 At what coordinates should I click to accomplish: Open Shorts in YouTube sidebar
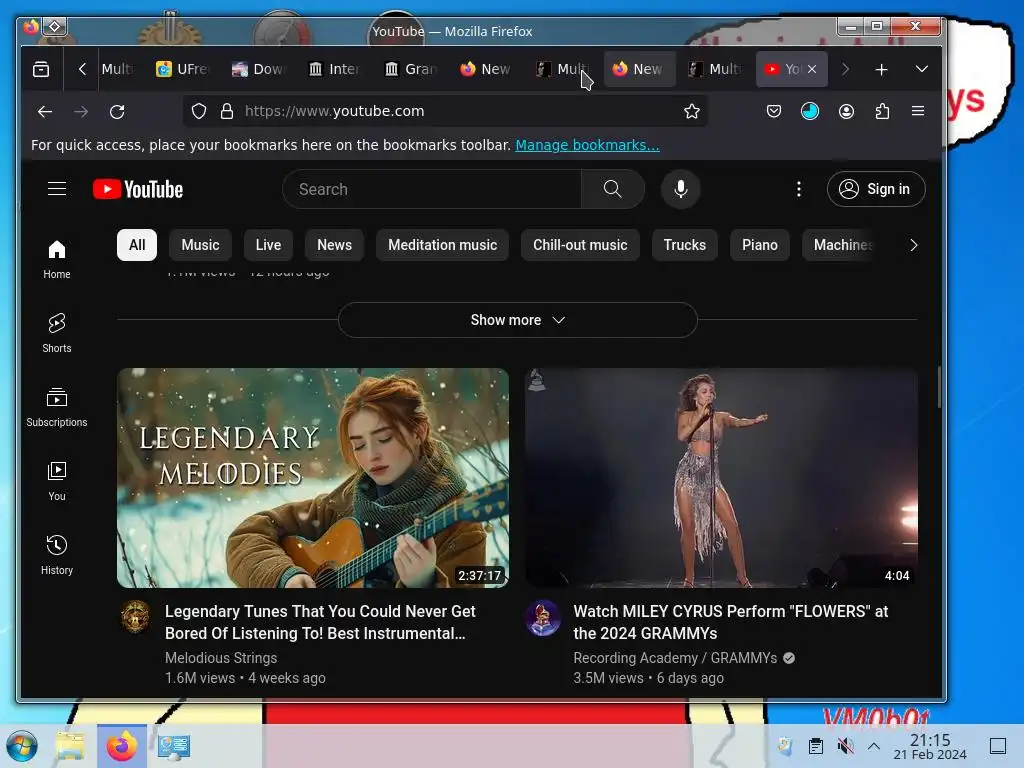coord(57,333)
